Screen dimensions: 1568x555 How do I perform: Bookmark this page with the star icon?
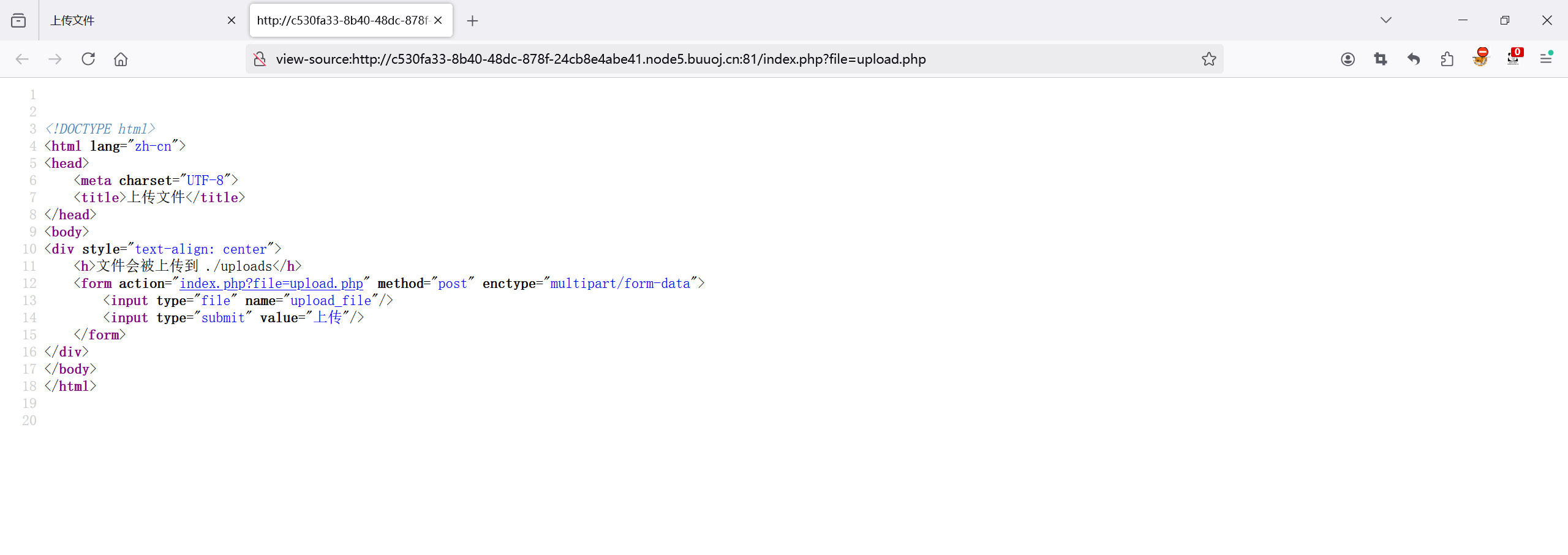pos(1208,59)
